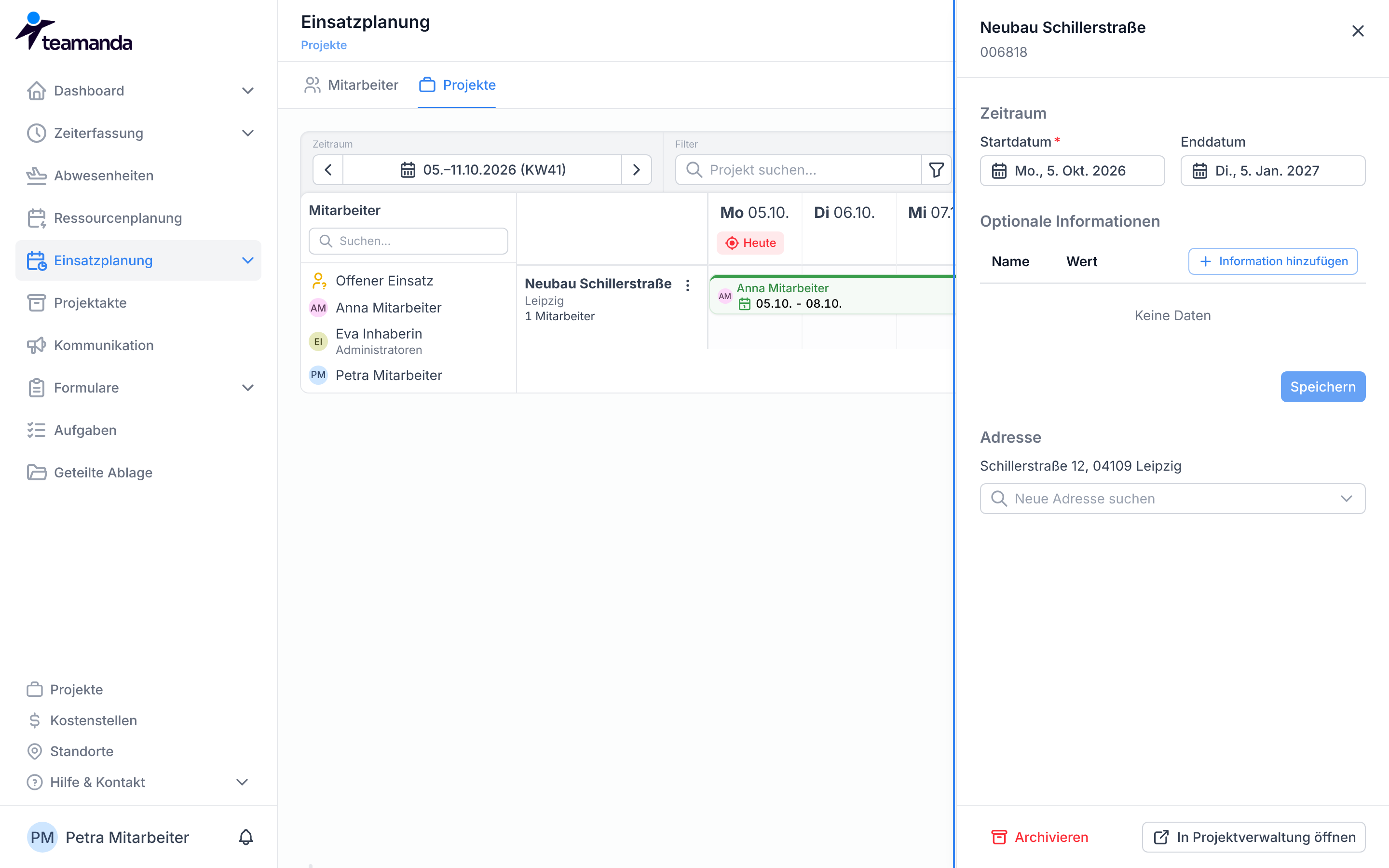The image size is (1389, 868).
Task: Go to next week in Zeitraum
Action: click(x=636, y=170)
